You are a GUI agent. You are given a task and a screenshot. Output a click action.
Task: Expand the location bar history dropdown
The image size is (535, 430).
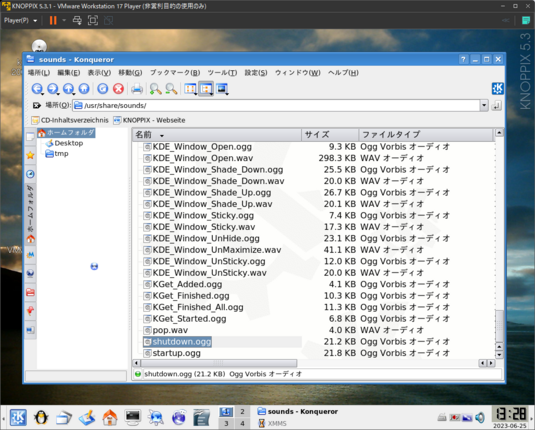[484, 105]
